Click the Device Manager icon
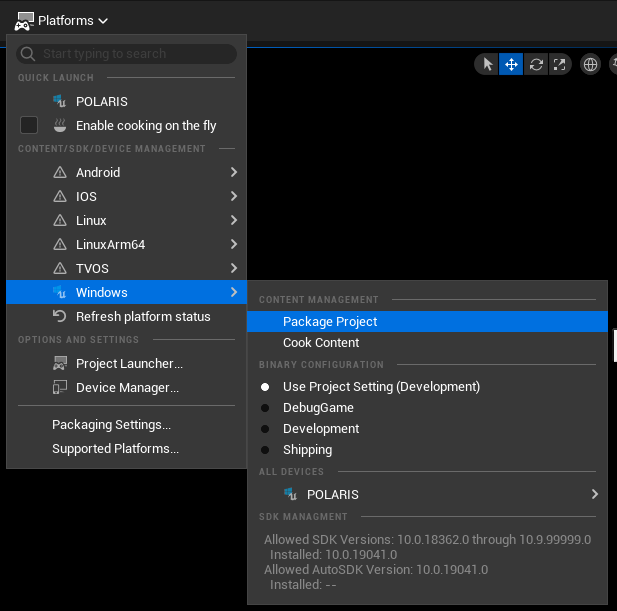 click(59, 388)
